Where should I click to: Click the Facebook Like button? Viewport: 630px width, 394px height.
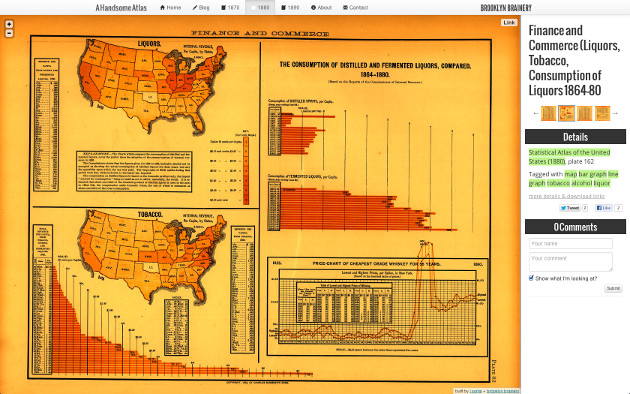coord(603,208)
